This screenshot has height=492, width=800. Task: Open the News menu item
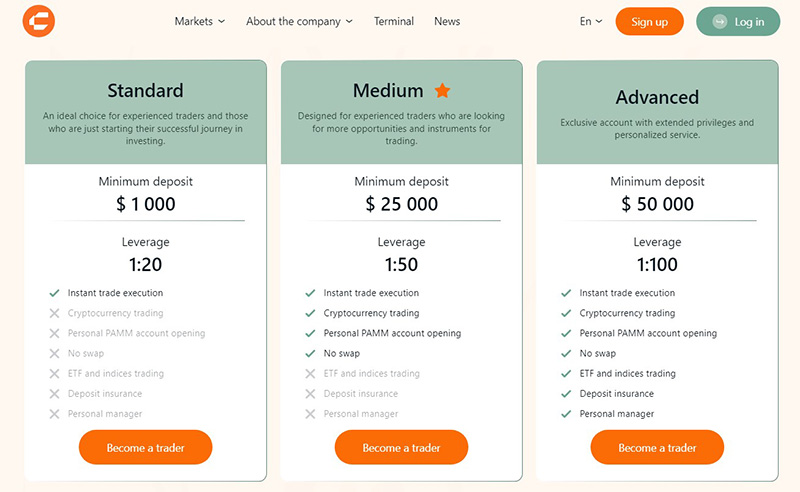coord(447,21)
